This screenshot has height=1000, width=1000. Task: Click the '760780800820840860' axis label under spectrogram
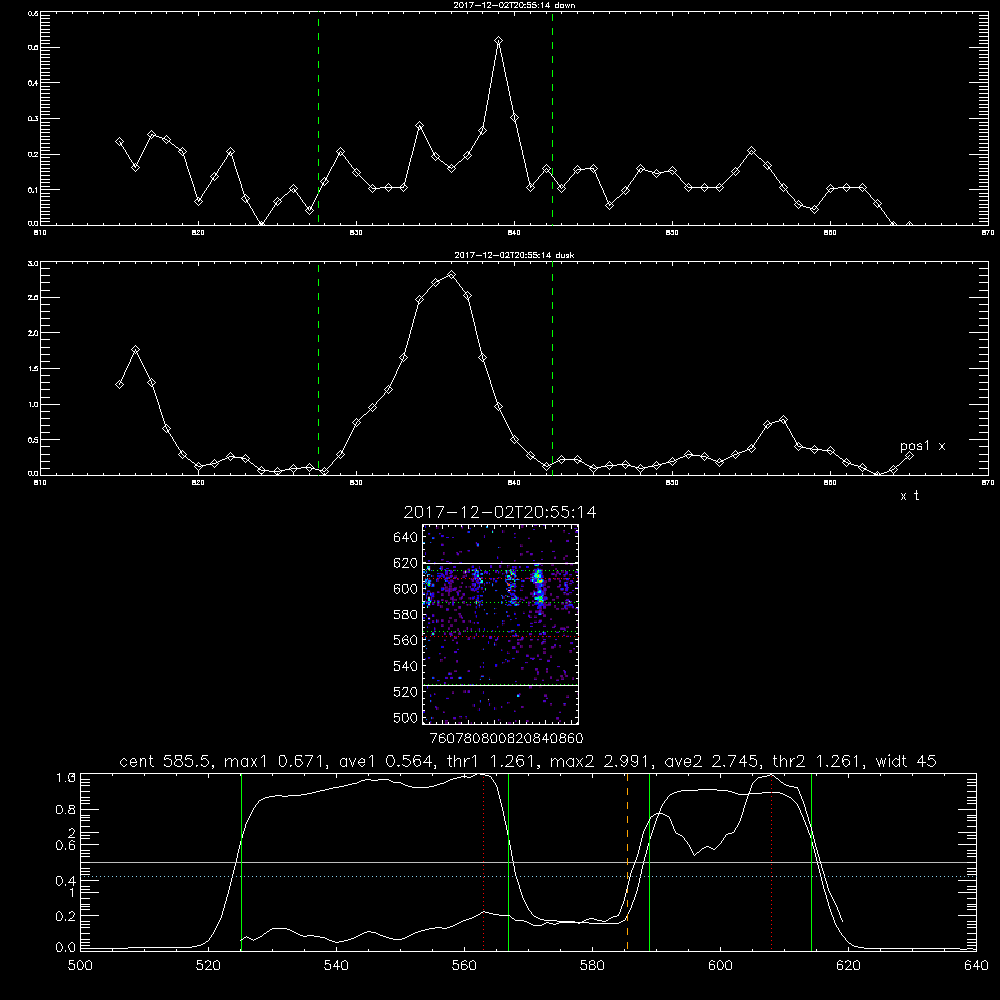pyautogui.click(x=506, y=738)
